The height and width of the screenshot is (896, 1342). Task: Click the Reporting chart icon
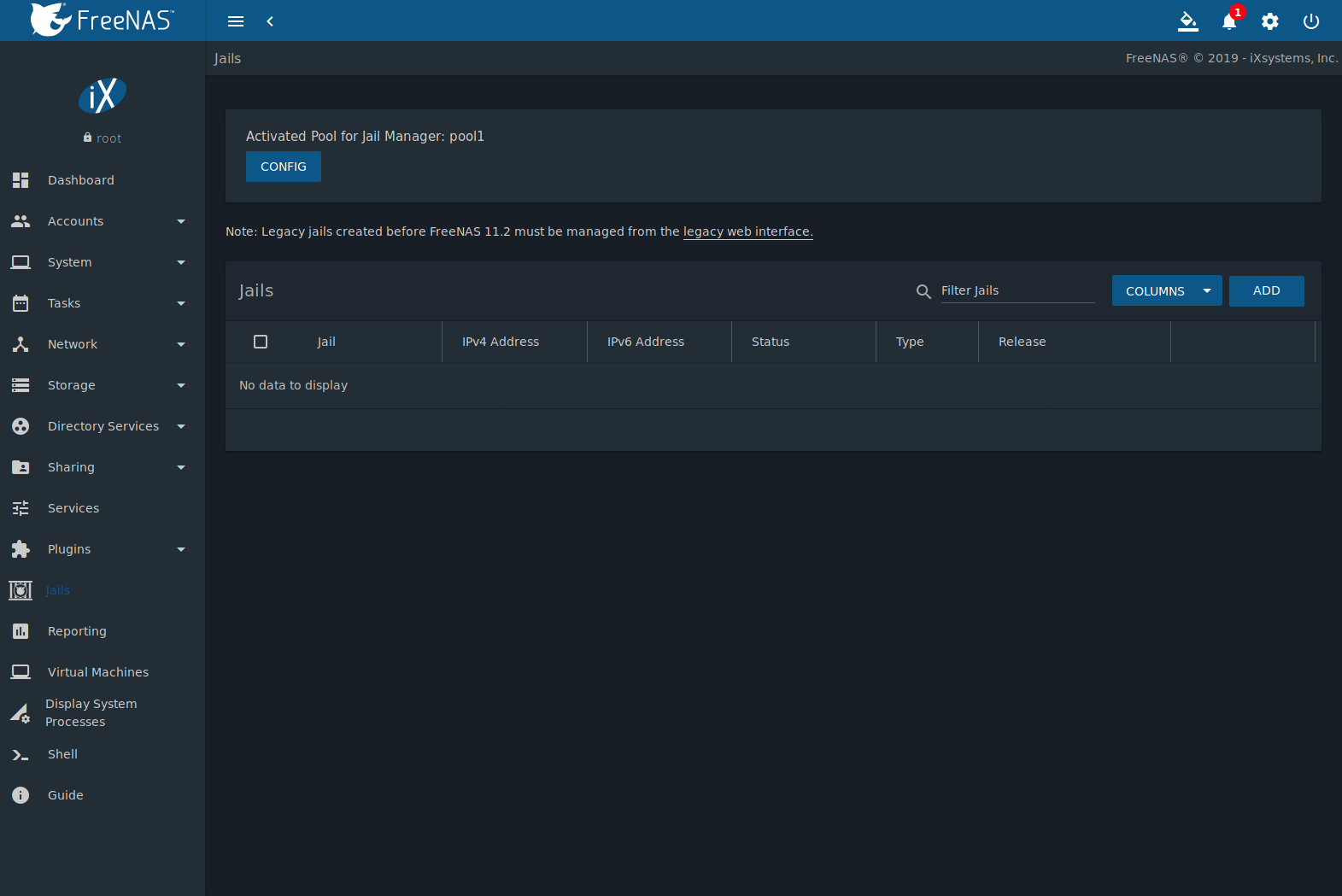(x=21, y=631)
